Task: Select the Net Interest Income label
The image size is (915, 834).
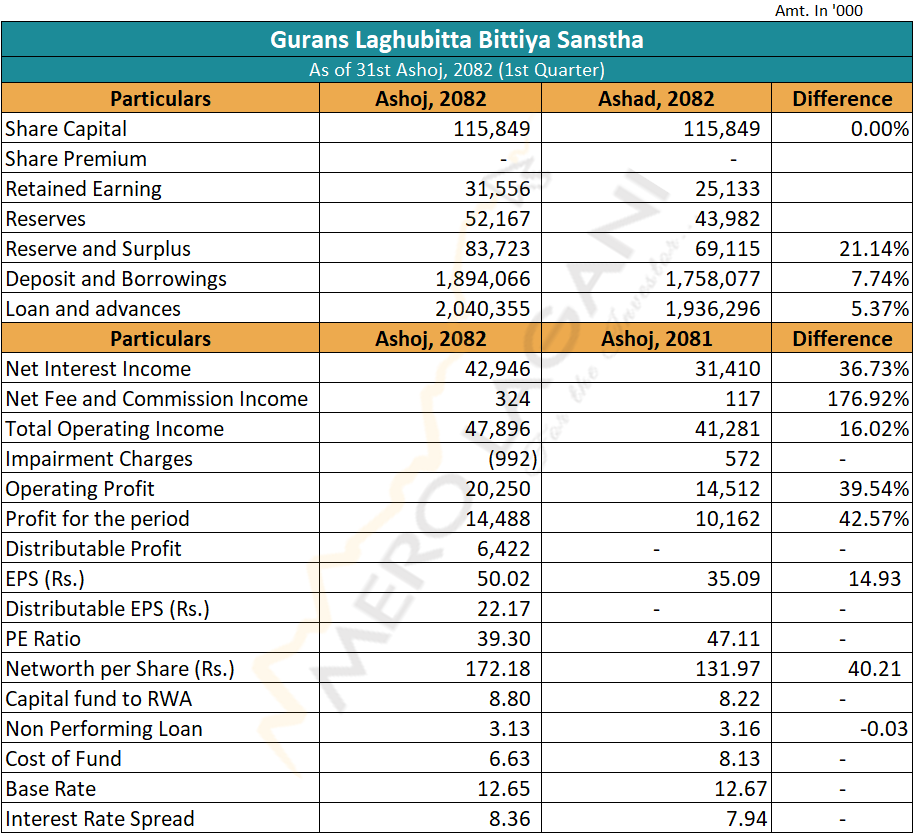Action: pos(98,369)
